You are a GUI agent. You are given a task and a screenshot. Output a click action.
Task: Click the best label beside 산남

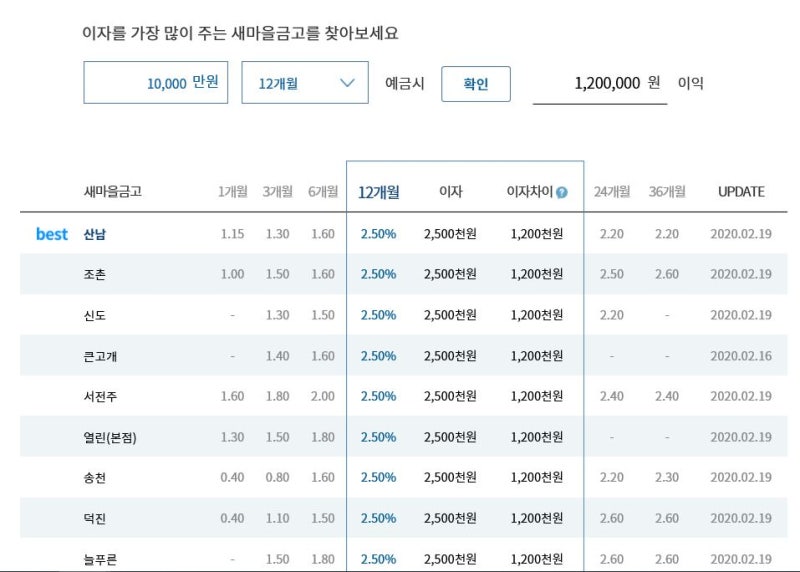tap(52, 234)
